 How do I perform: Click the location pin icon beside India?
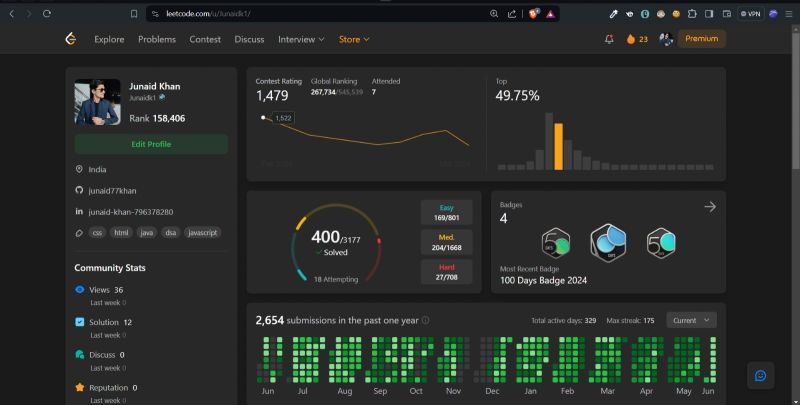tap(79, 169)
